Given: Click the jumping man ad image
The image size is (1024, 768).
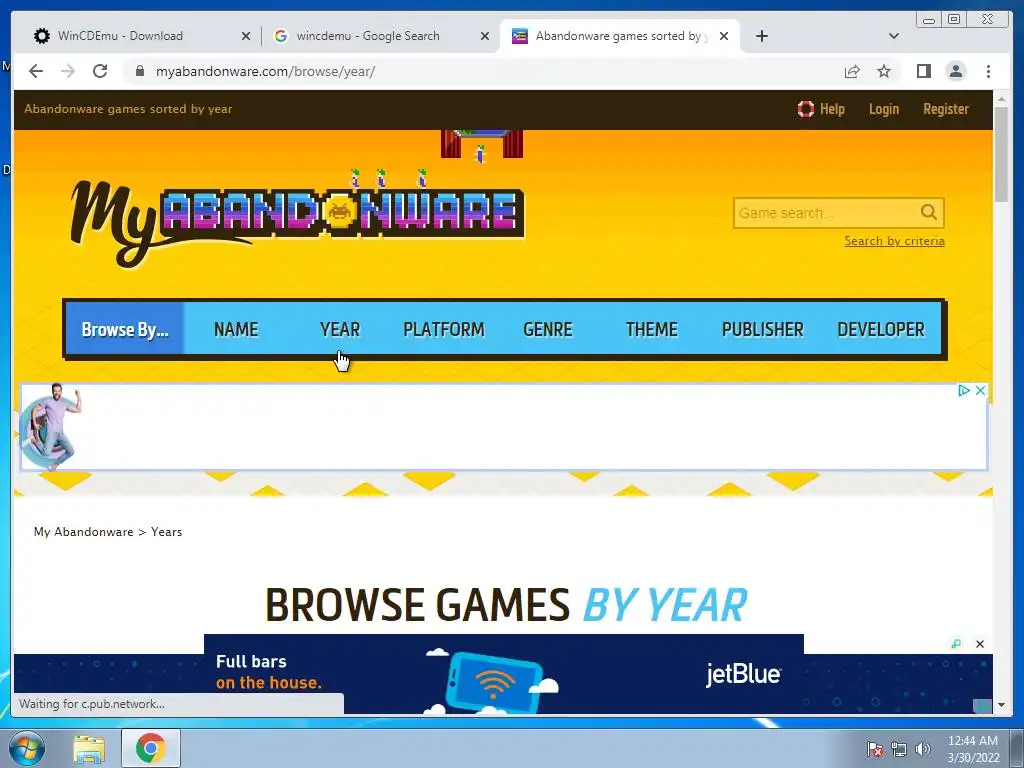Looking at the screenshot, I should click(52, 426).
